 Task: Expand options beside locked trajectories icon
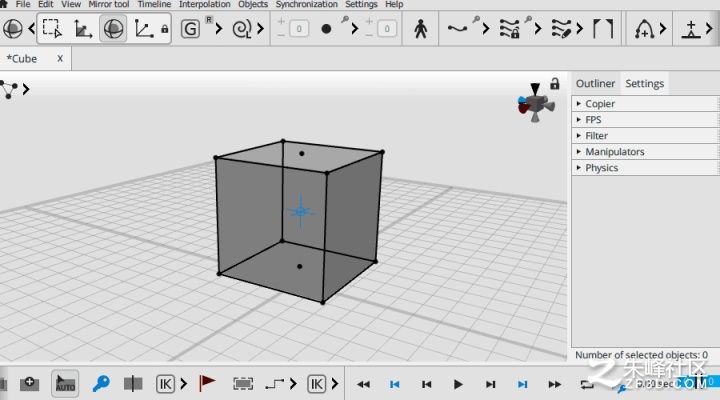coord(538,29)
